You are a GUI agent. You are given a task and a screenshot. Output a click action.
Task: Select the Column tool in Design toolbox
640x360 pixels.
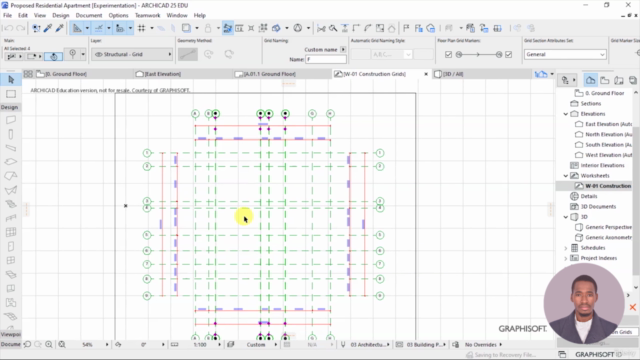pyautogui.click(x=11, y=134)
